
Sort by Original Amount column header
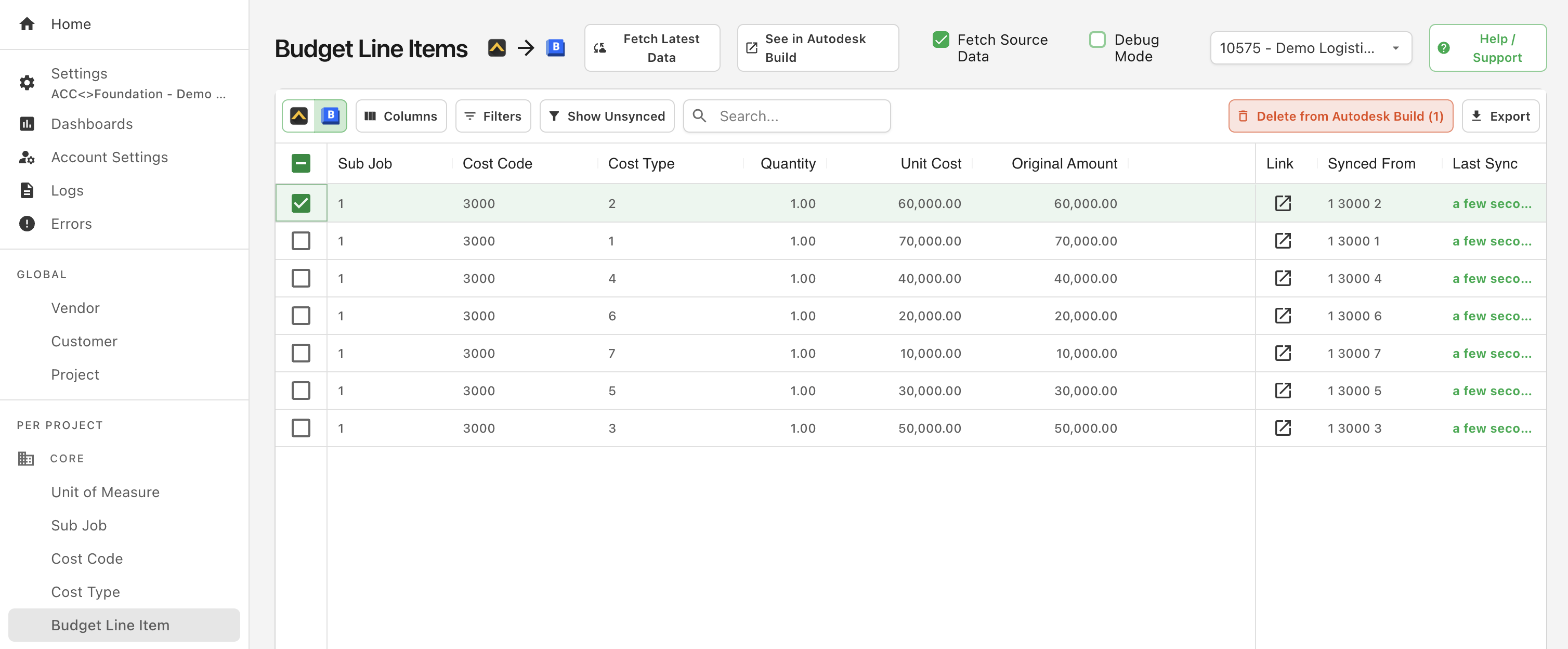tap(1064, 163)
